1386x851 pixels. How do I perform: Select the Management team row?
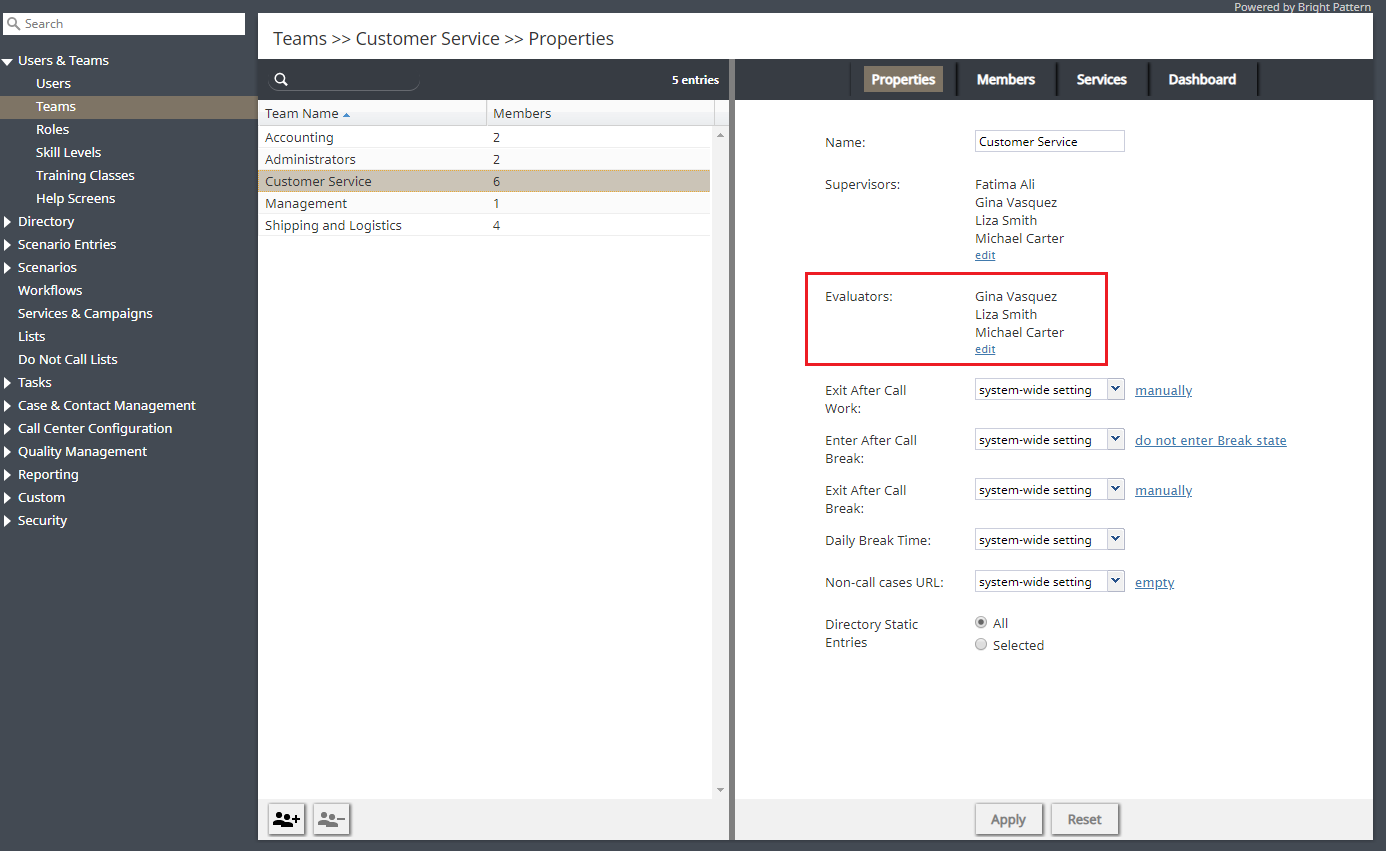point(484,204)
